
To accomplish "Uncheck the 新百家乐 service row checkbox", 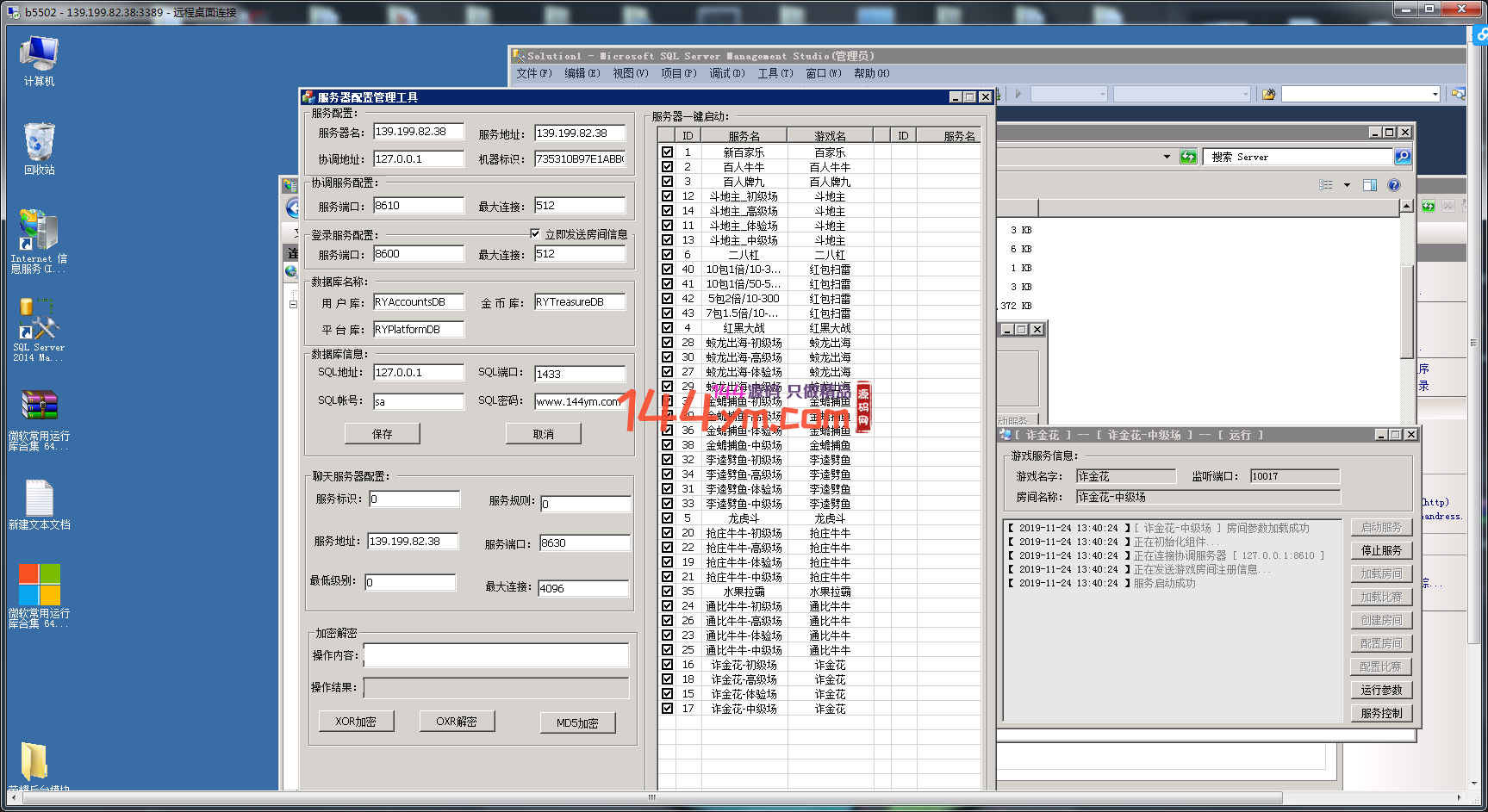I will tap(667, 152).
